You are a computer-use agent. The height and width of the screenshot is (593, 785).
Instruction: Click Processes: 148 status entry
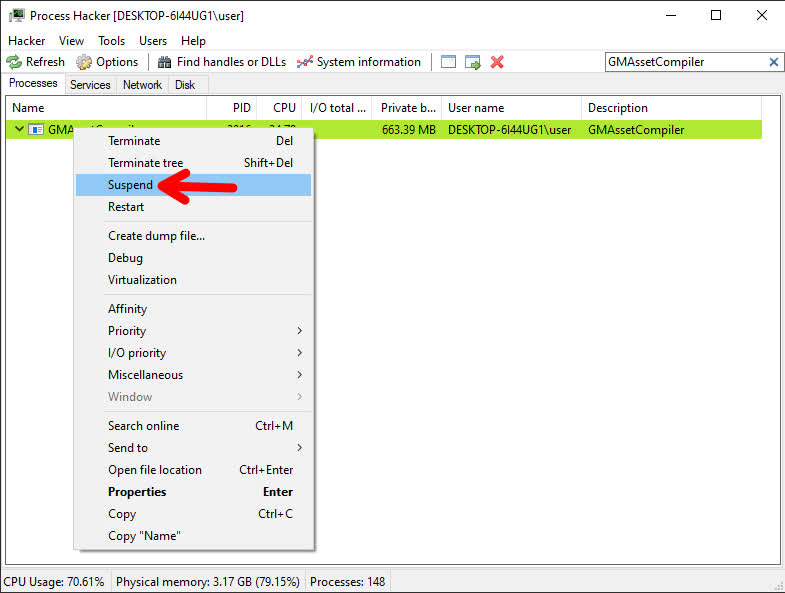[x=347, y=581]
